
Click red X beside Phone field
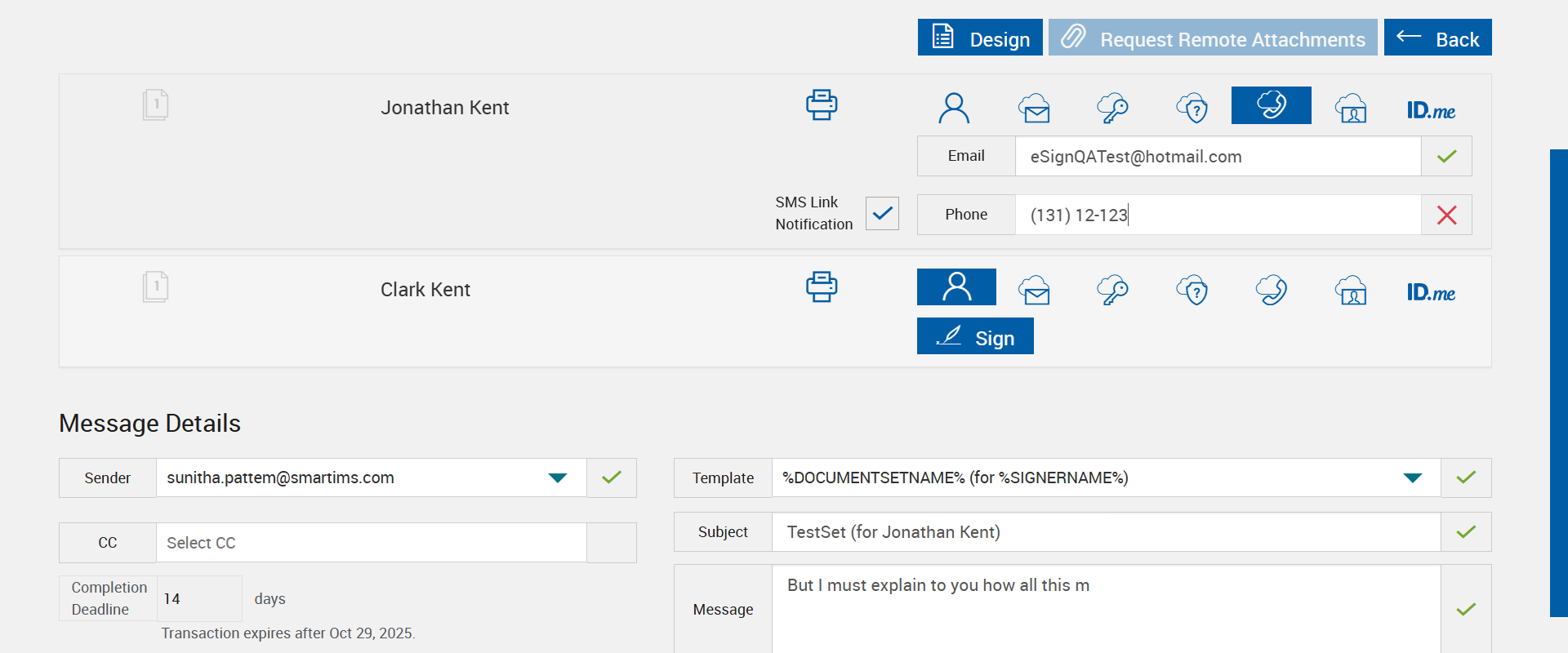coord(1446,215)
